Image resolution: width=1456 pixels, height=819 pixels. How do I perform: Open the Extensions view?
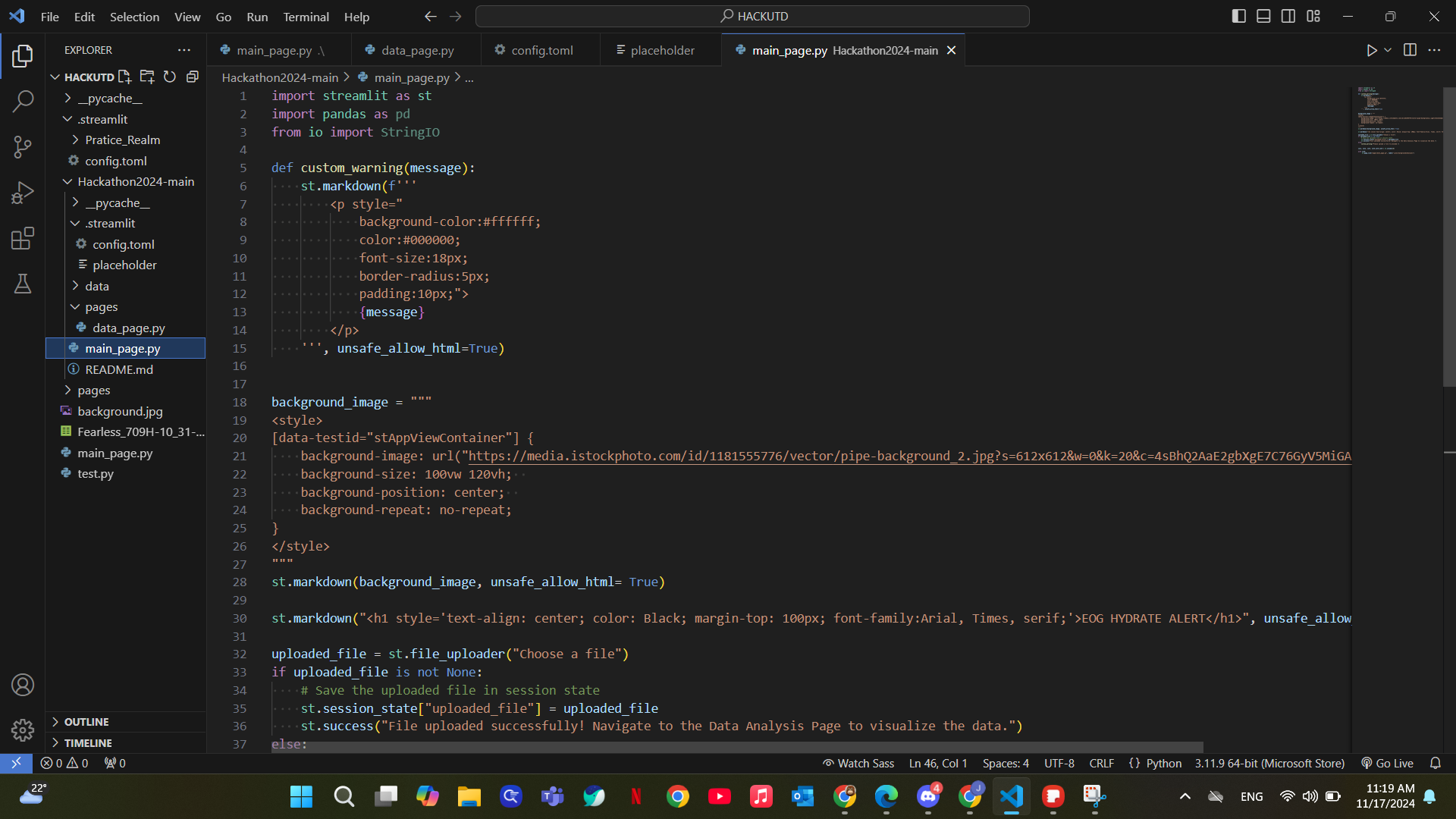tap(23, 239)
